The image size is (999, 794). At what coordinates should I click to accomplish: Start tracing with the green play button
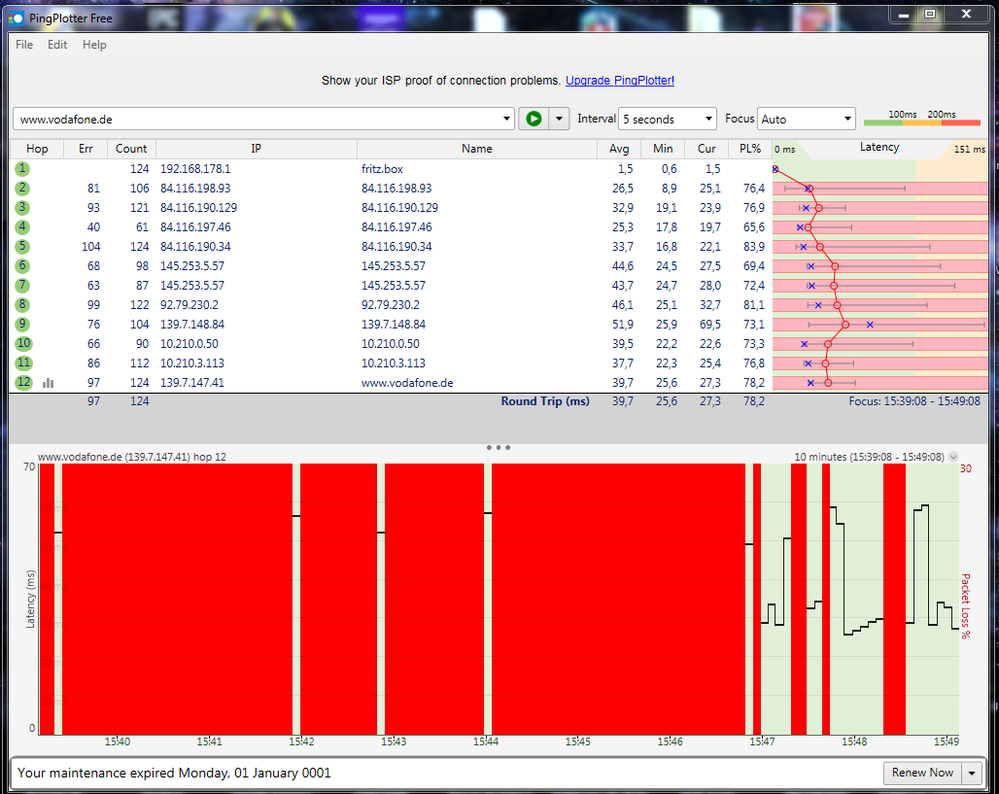click(534, 119)
